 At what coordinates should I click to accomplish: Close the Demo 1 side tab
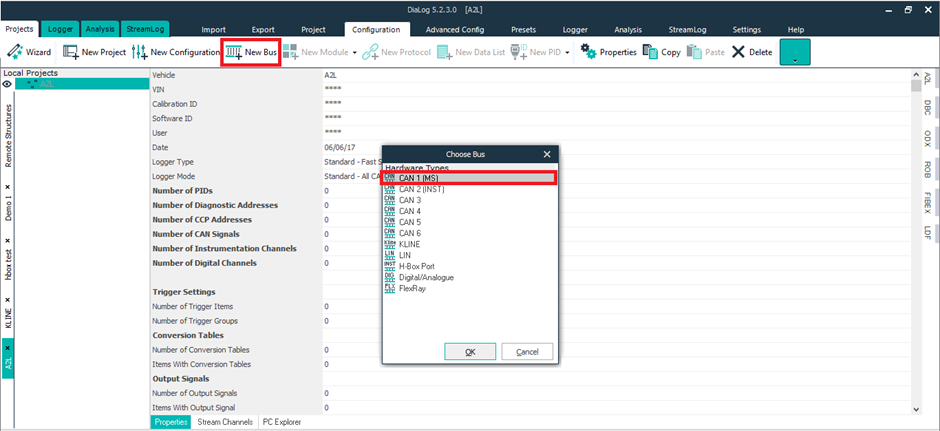pos(8,187)
